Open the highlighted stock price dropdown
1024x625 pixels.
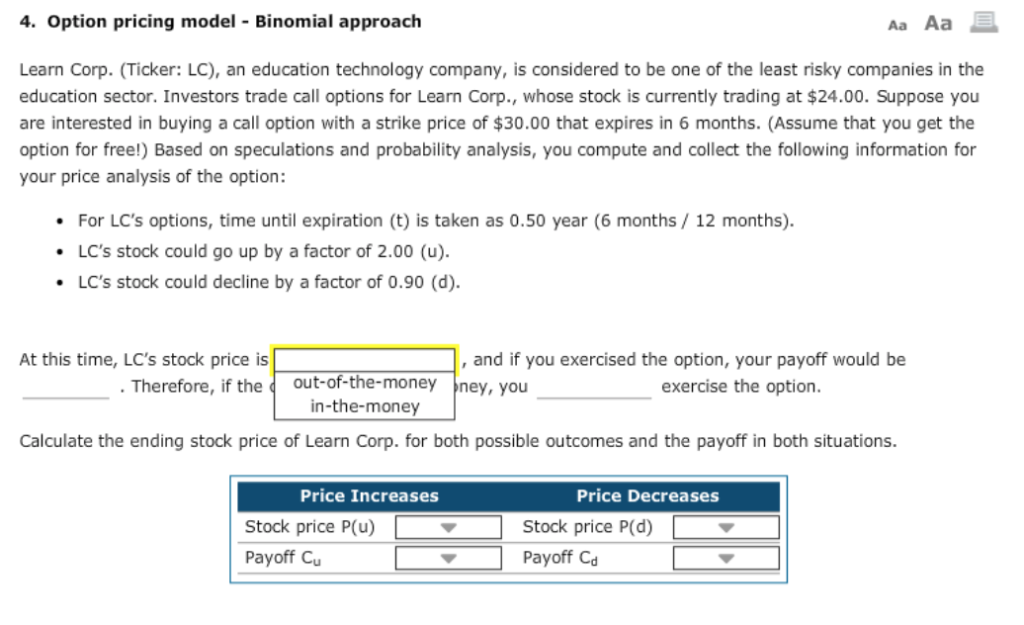pos(364,357)
